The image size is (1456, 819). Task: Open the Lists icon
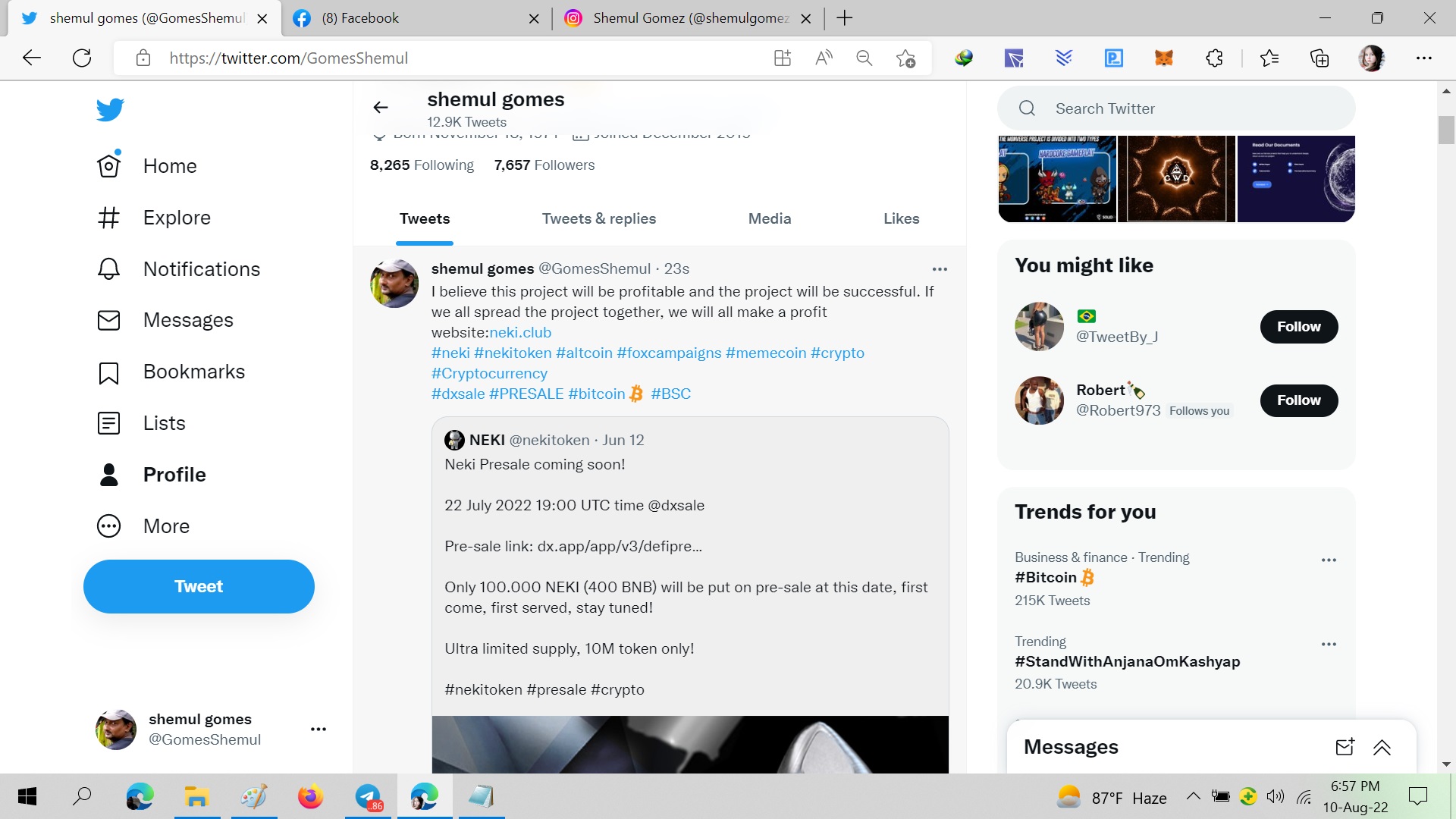(x=109, y=423)
